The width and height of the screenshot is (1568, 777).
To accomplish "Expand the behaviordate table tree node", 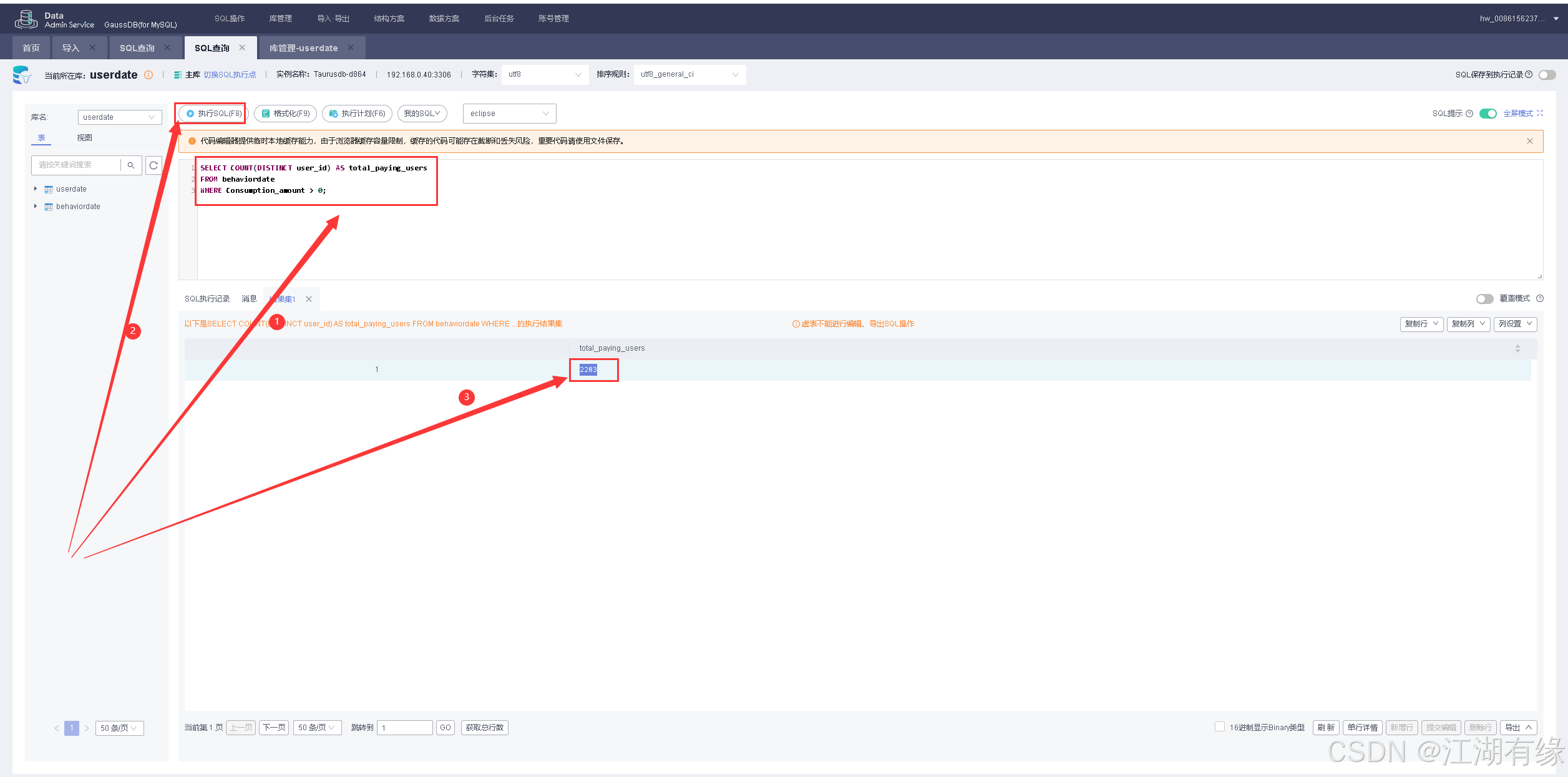I will [36, 207].
